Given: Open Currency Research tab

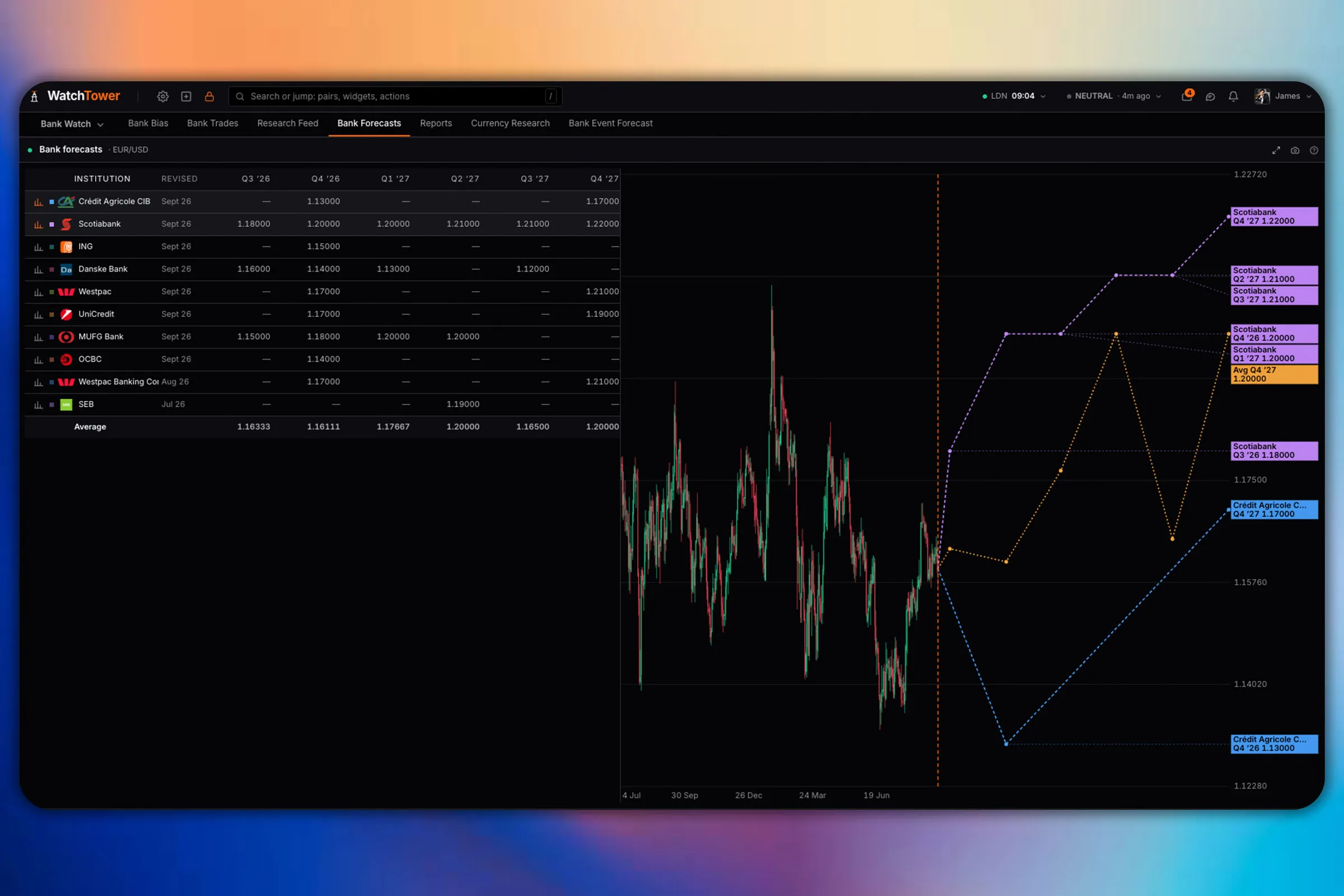Looking at the screenshot, I should point(510,123).
